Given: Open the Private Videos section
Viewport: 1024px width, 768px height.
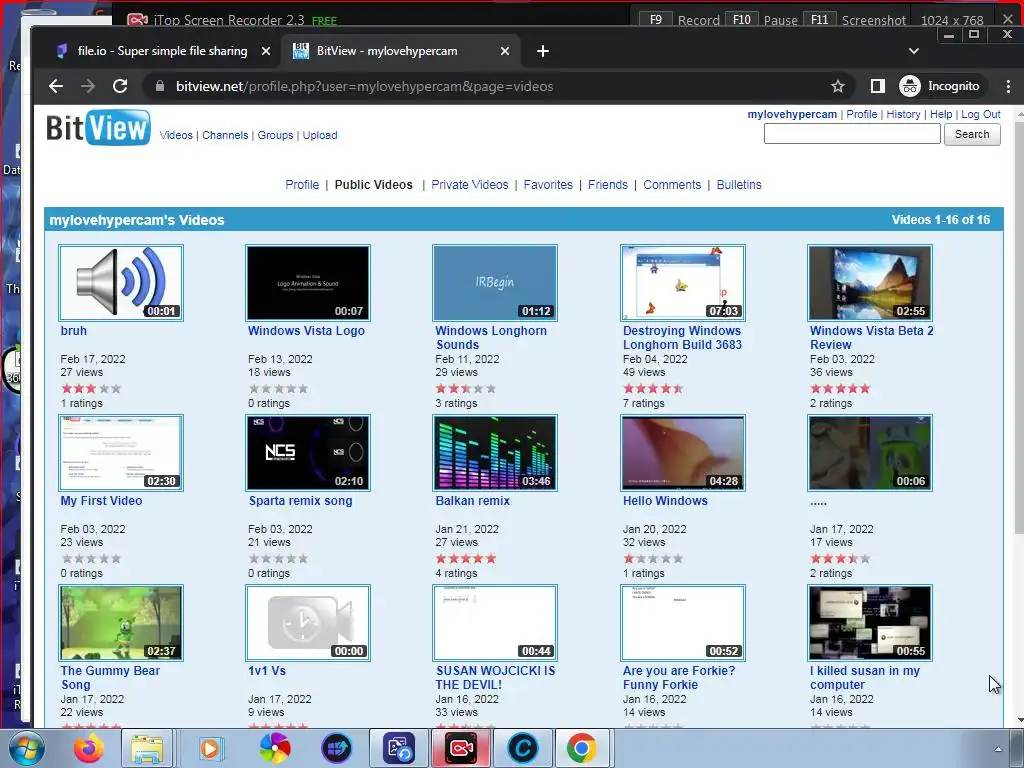Looking at the screenshot, I should [x=470, y=185].
